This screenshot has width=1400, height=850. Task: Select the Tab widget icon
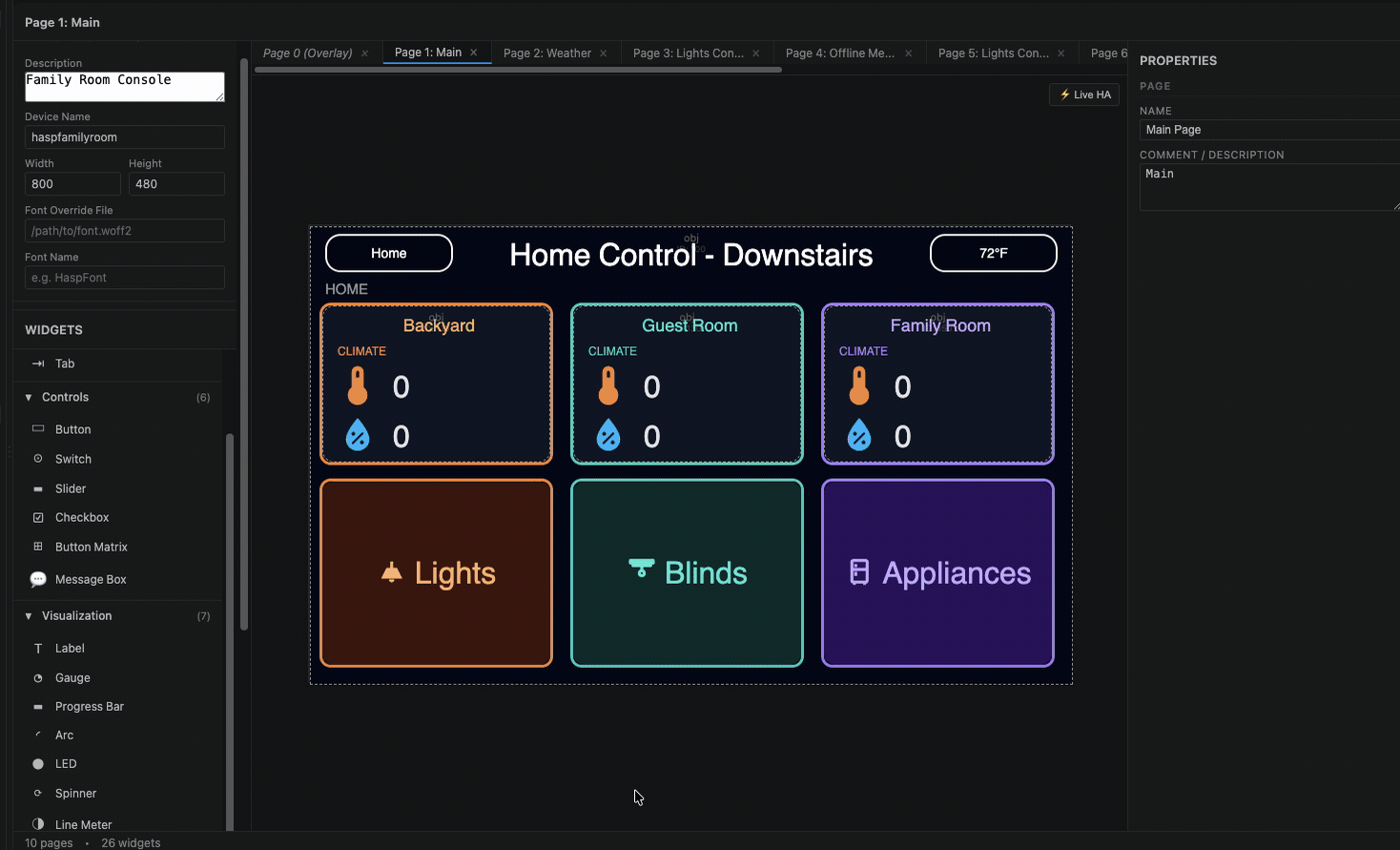(38, 363)
